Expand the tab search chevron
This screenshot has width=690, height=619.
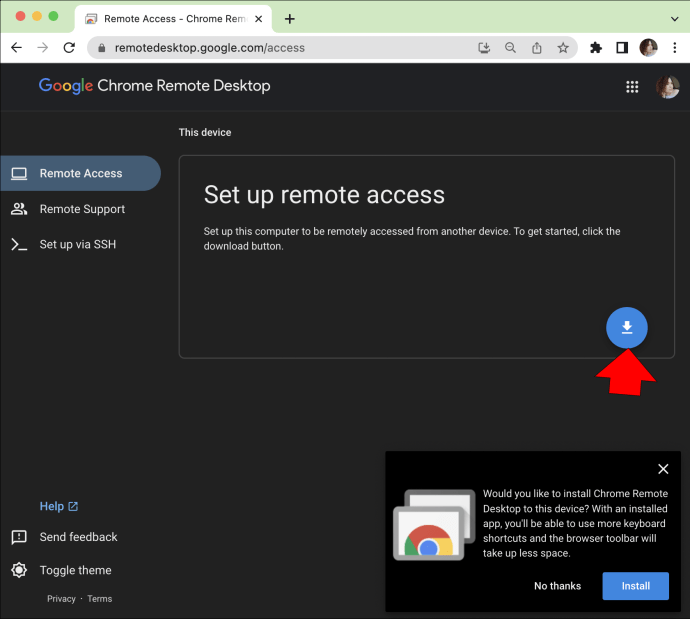click(x=674, y=19)
